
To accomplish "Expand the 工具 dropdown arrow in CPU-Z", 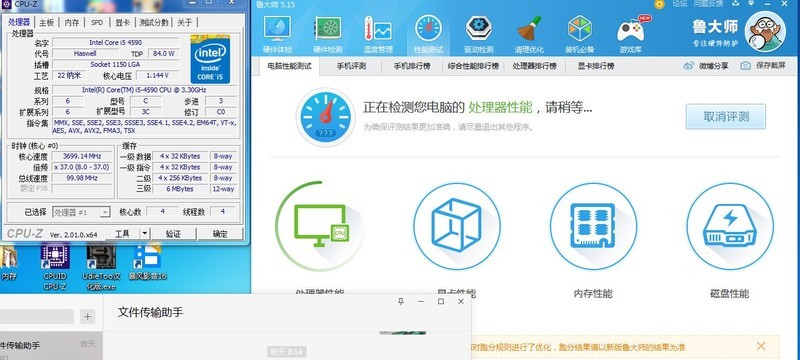I will point(145,234).
